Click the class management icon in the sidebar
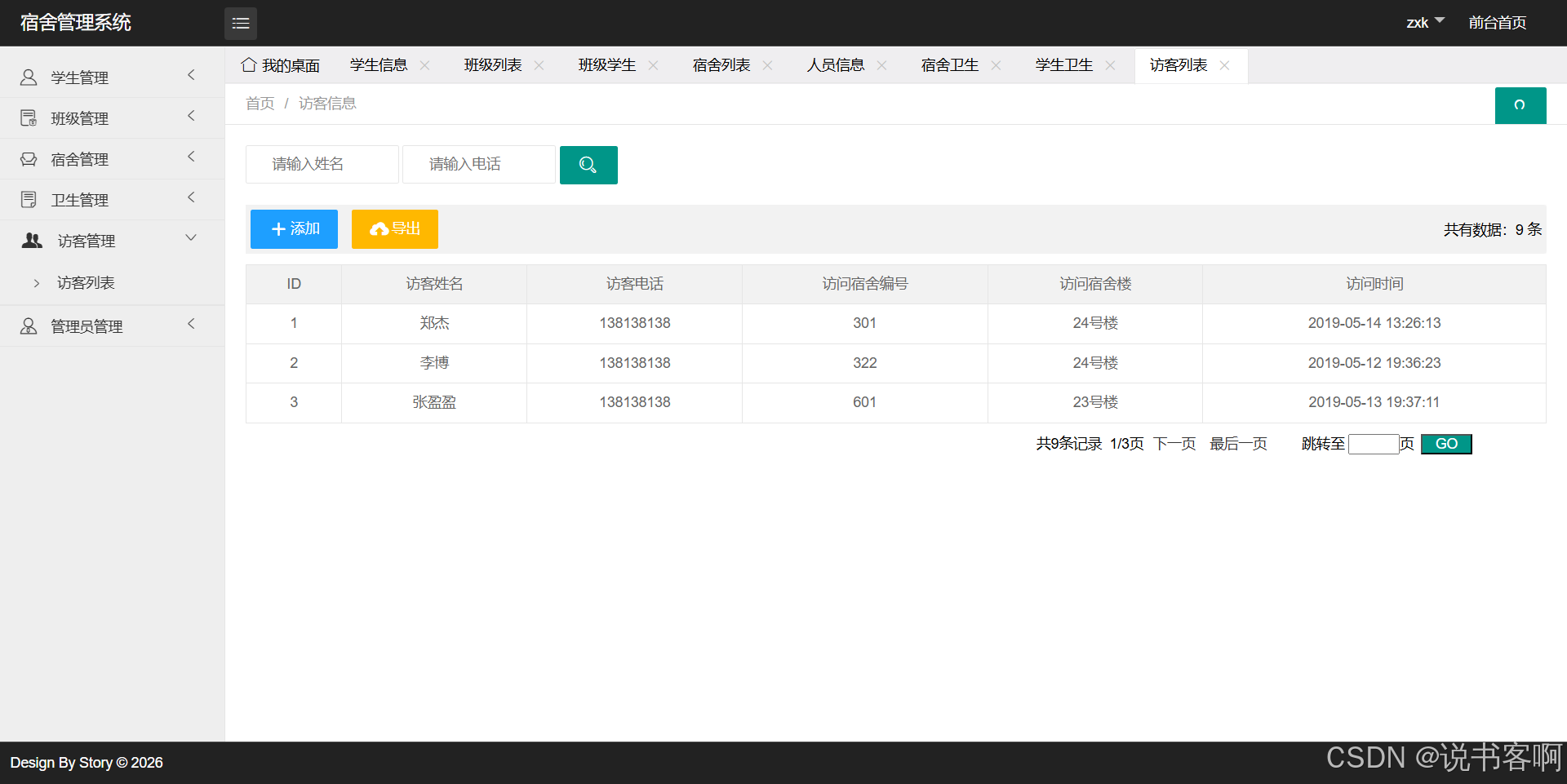This screenshot has width=1567, height=784. (x=29, y=118)
